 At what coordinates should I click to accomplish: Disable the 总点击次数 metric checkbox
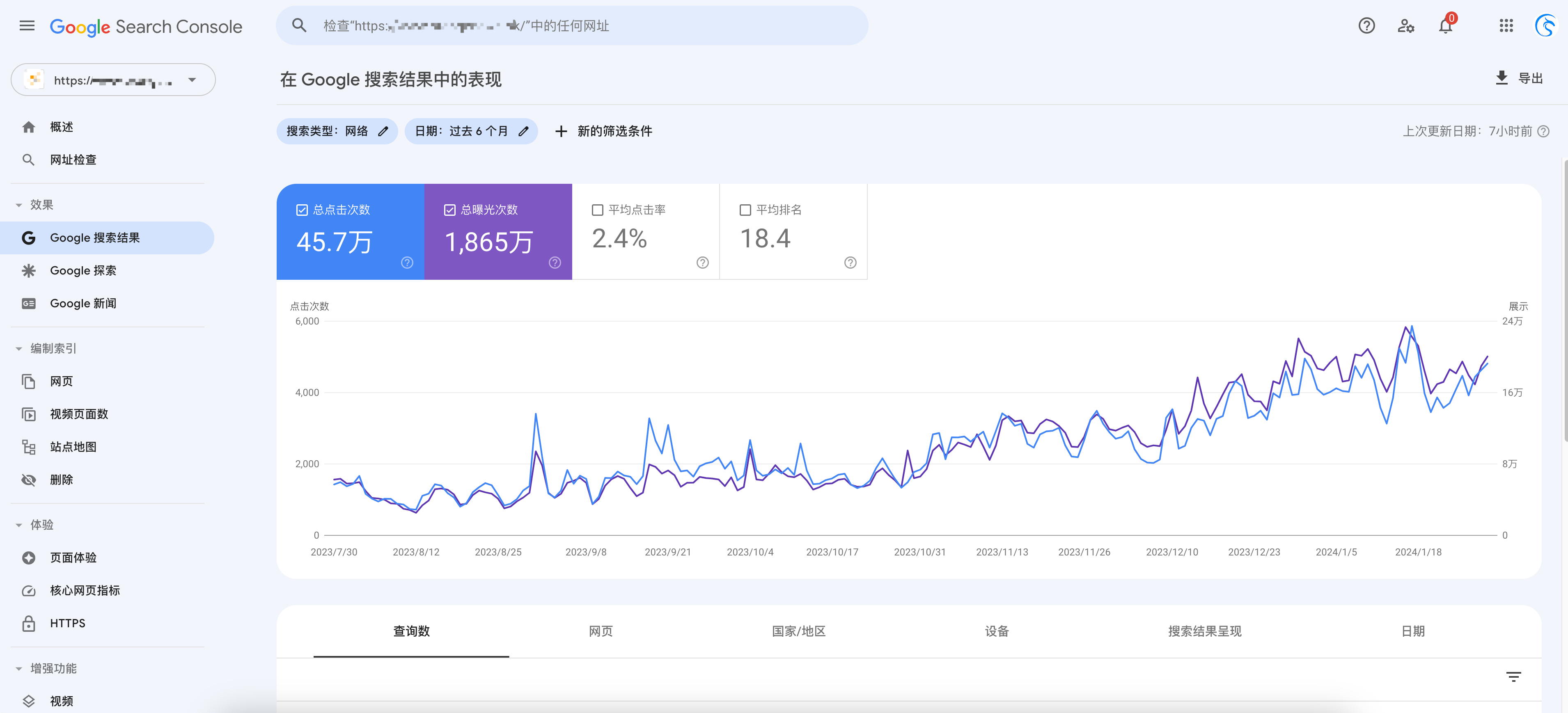pos(301,209)
